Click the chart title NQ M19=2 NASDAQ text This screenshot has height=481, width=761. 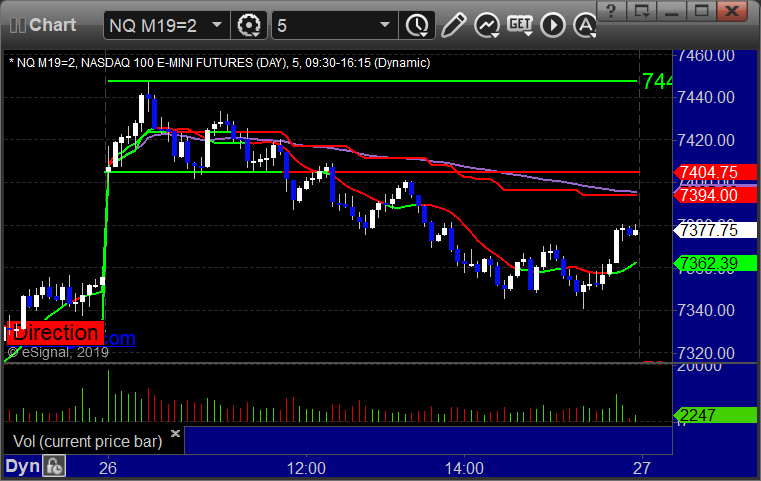coord(219,63)
